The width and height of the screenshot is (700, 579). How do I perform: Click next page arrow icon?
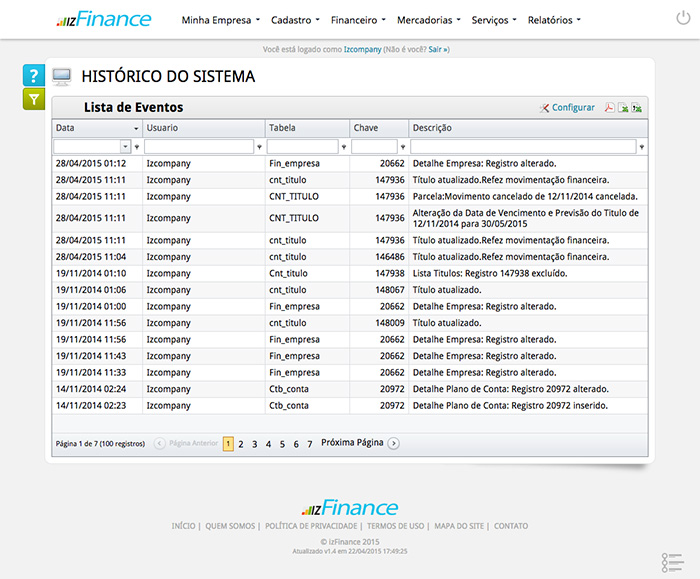tap(393, 443)
